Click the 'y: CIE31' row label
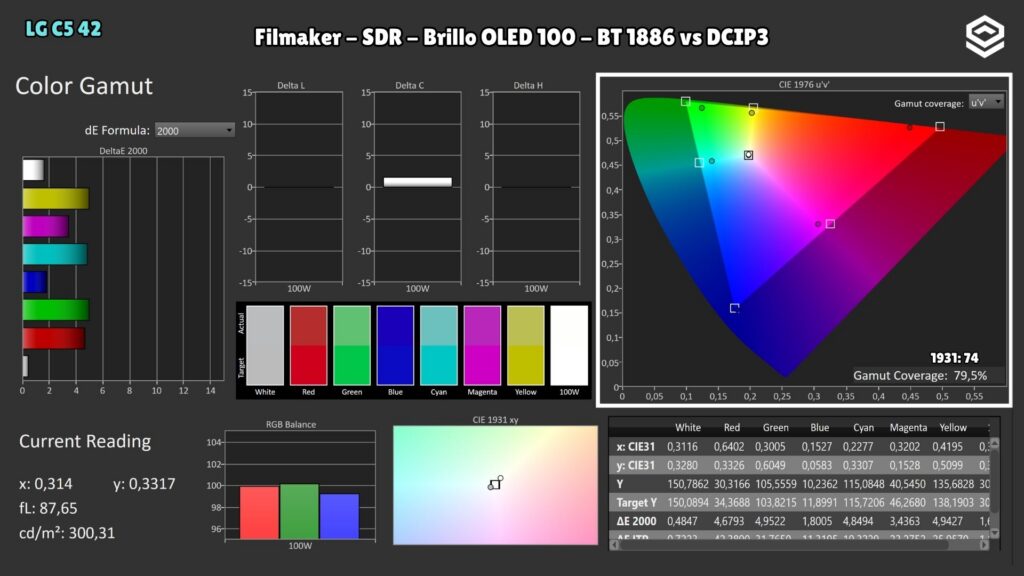Screen dimensions: 1024x576 [635, 466]
